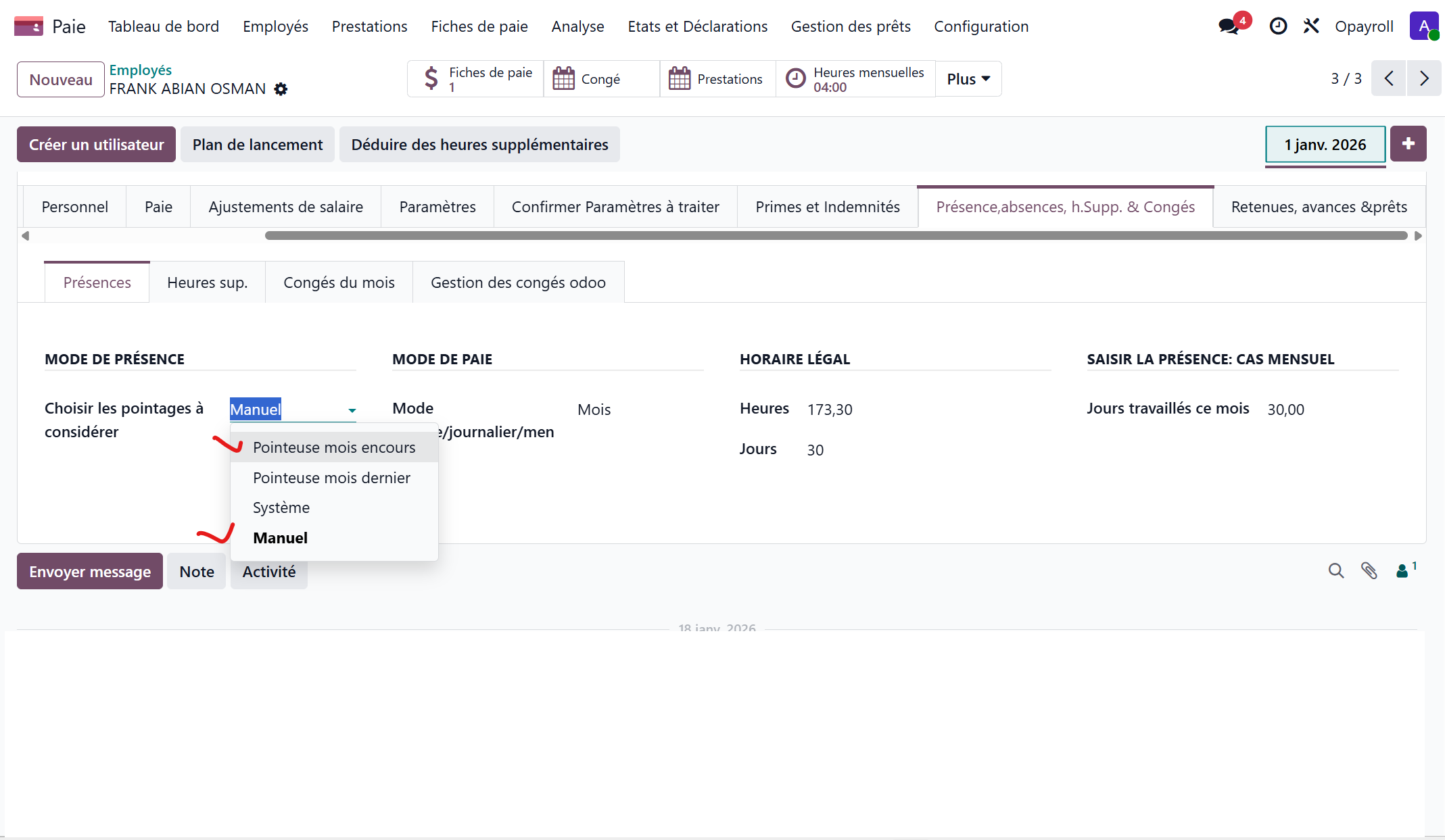Viewport: 1445px width, 840px height.
Task: Go to previous record arrow
Action: coord(1389,79)
